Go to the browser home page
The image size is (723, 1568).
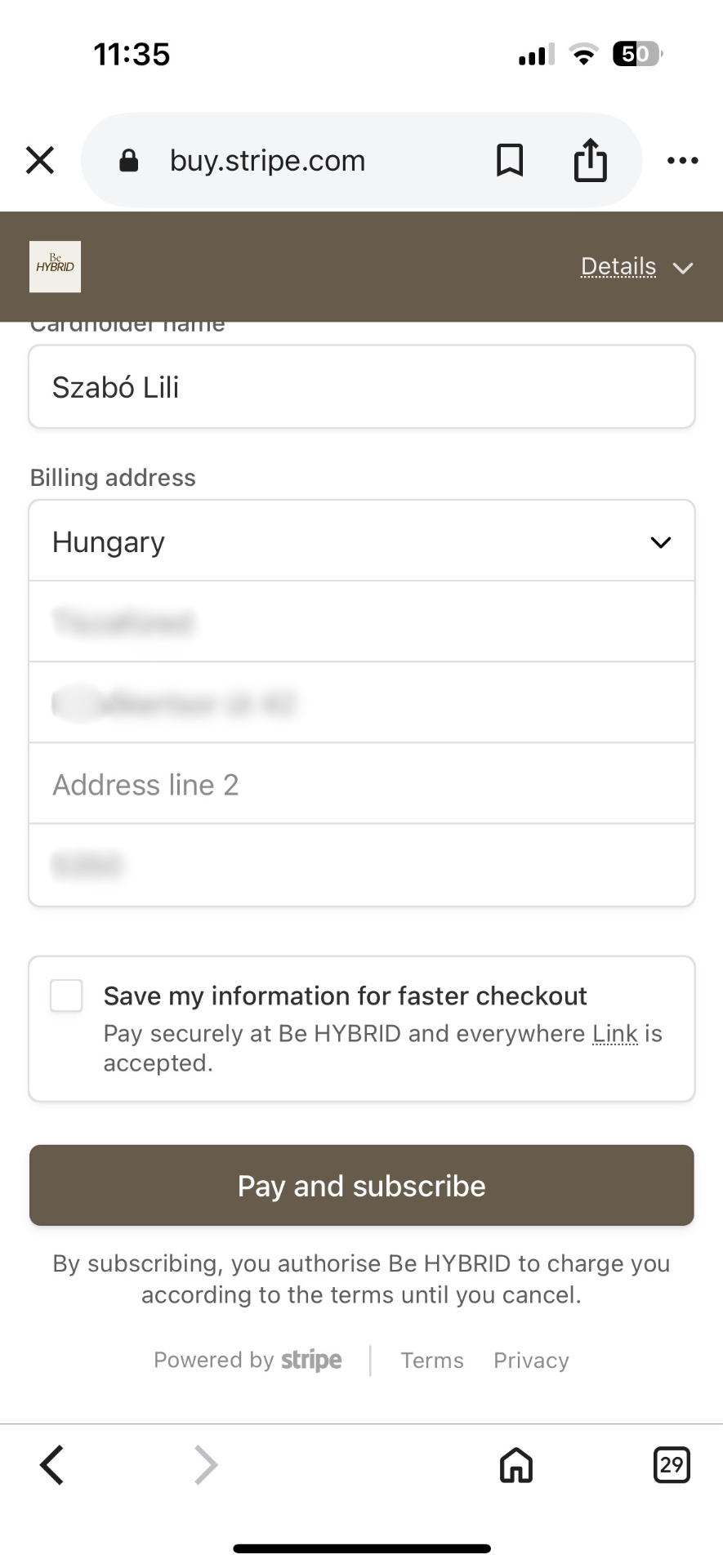pos(516,1464)
